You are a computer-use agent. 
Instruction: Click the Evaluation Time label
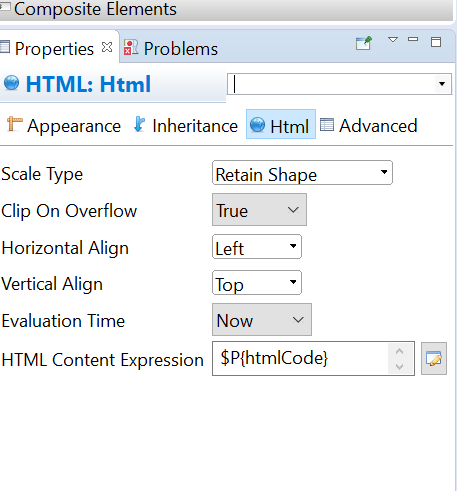point(63,321)
